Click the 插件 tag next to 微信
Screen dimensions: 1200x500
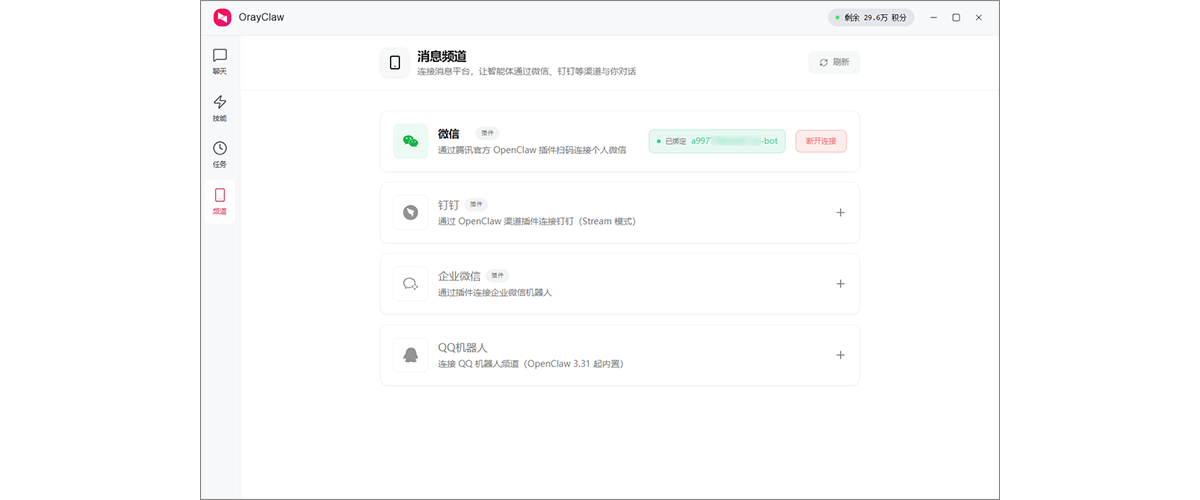[x=487, y=133]
